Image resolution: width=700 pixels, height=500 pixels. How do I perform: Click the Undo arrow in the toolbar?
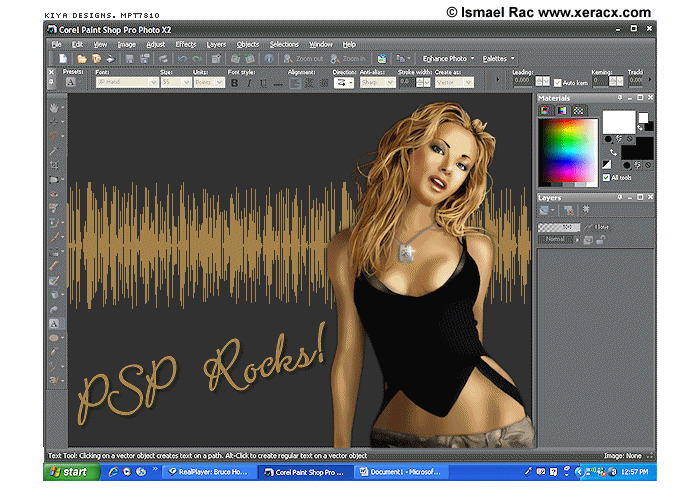pos(182,58)
